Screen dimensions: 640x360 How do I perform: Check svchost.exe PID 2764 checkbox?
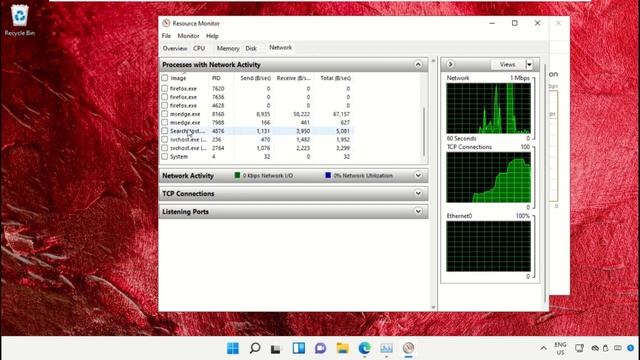(164, 148)
